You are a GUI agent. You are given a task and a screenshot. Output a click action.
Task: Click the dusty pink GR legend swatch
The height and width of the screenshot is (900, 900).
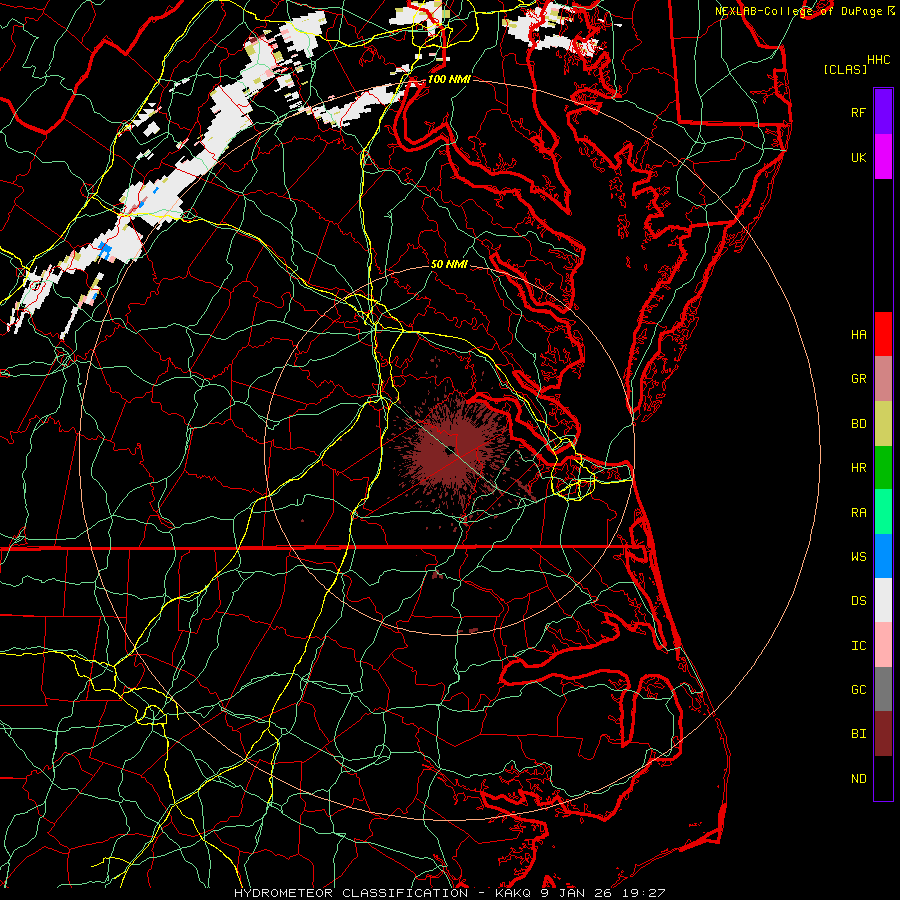883,379
